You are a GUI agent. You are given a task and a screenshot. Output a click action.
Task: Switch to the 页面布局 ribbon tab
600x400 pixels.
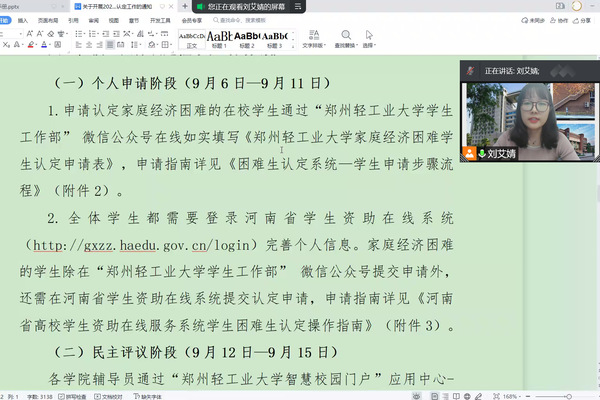[47, 19]
